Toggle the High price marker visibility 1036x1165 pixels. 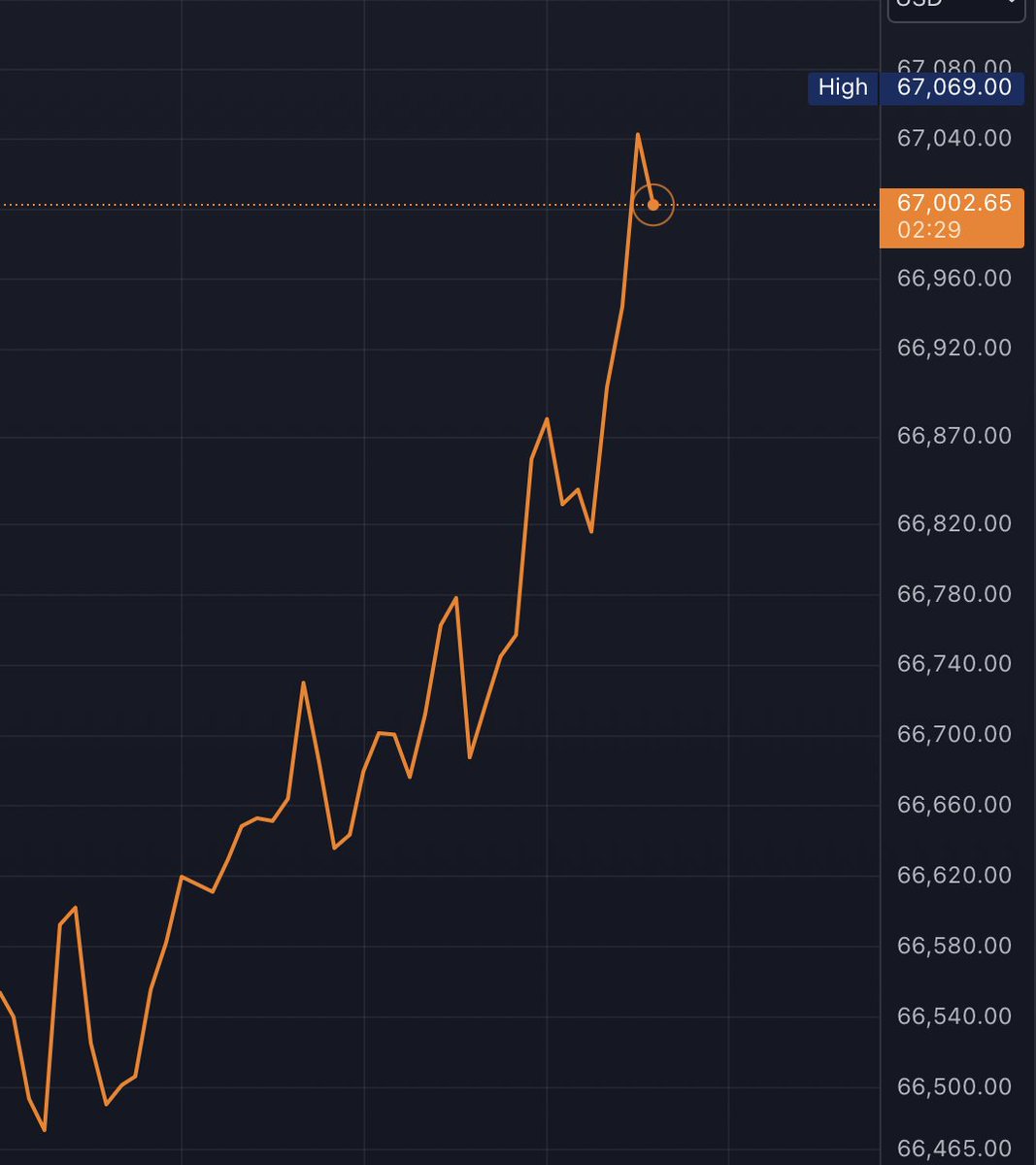[x=843, y=87]
